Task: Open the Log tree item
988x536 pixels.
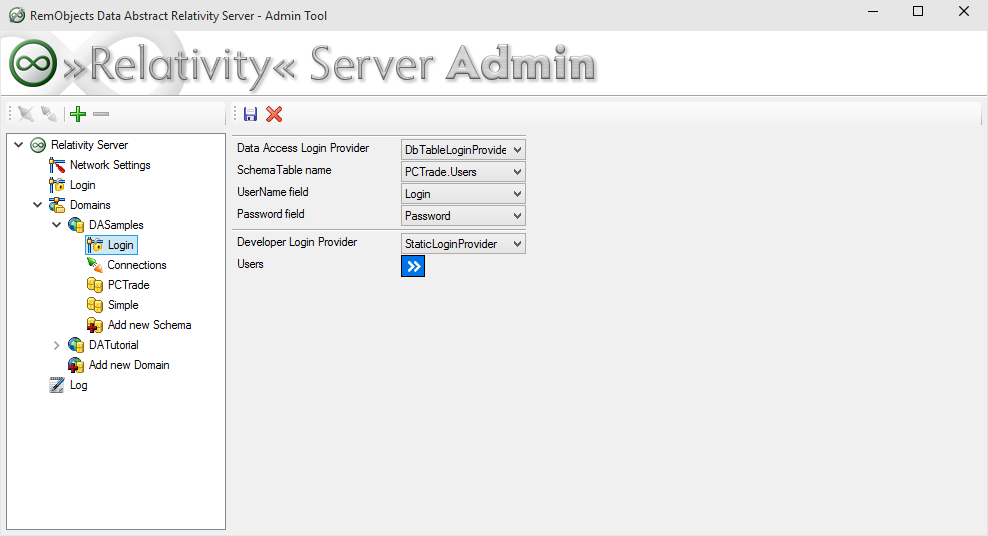Action: pyautogui.click(x=79, y=385)
